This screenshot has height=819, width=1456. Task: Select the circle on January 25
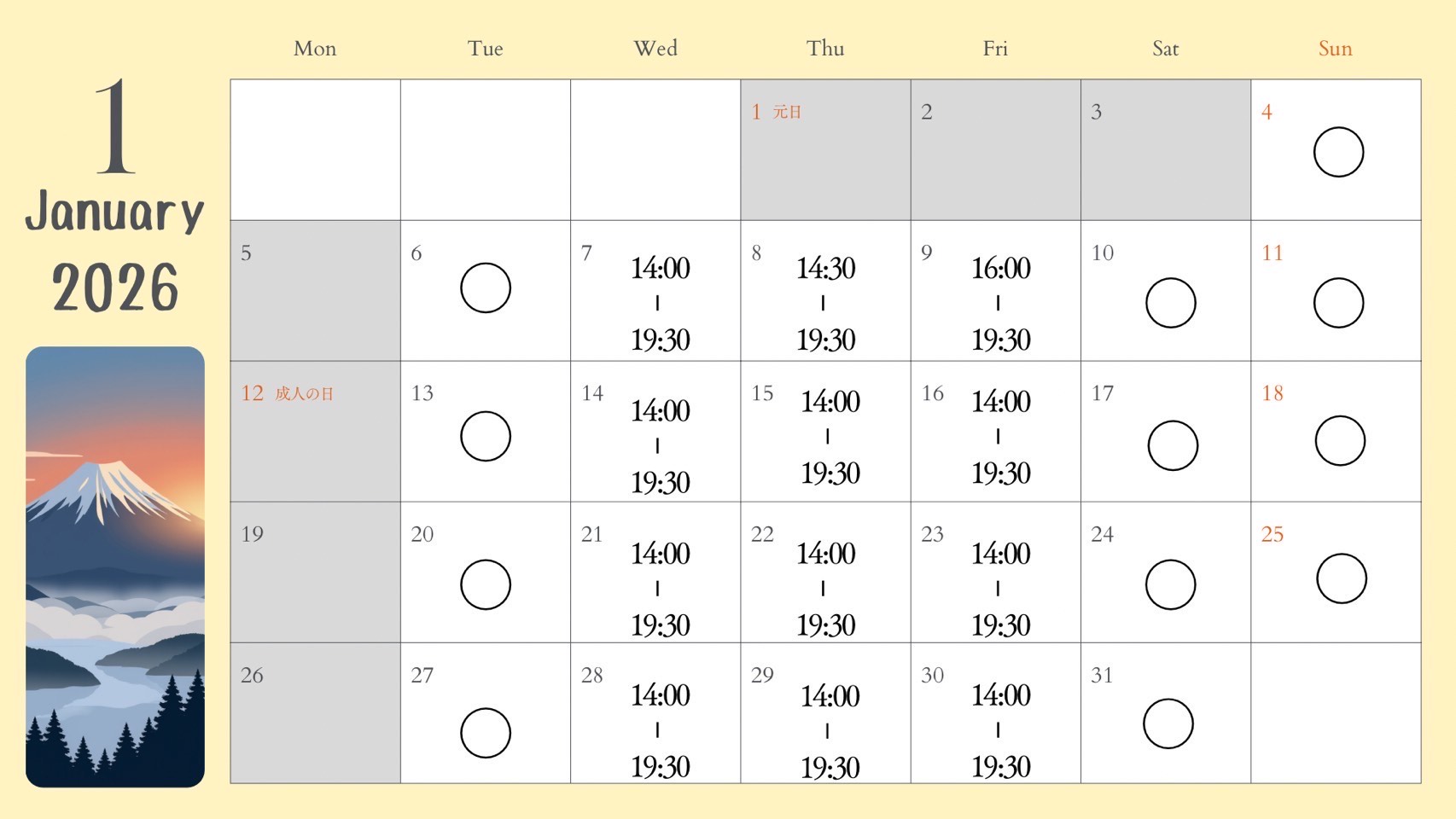click(1341, 578)
